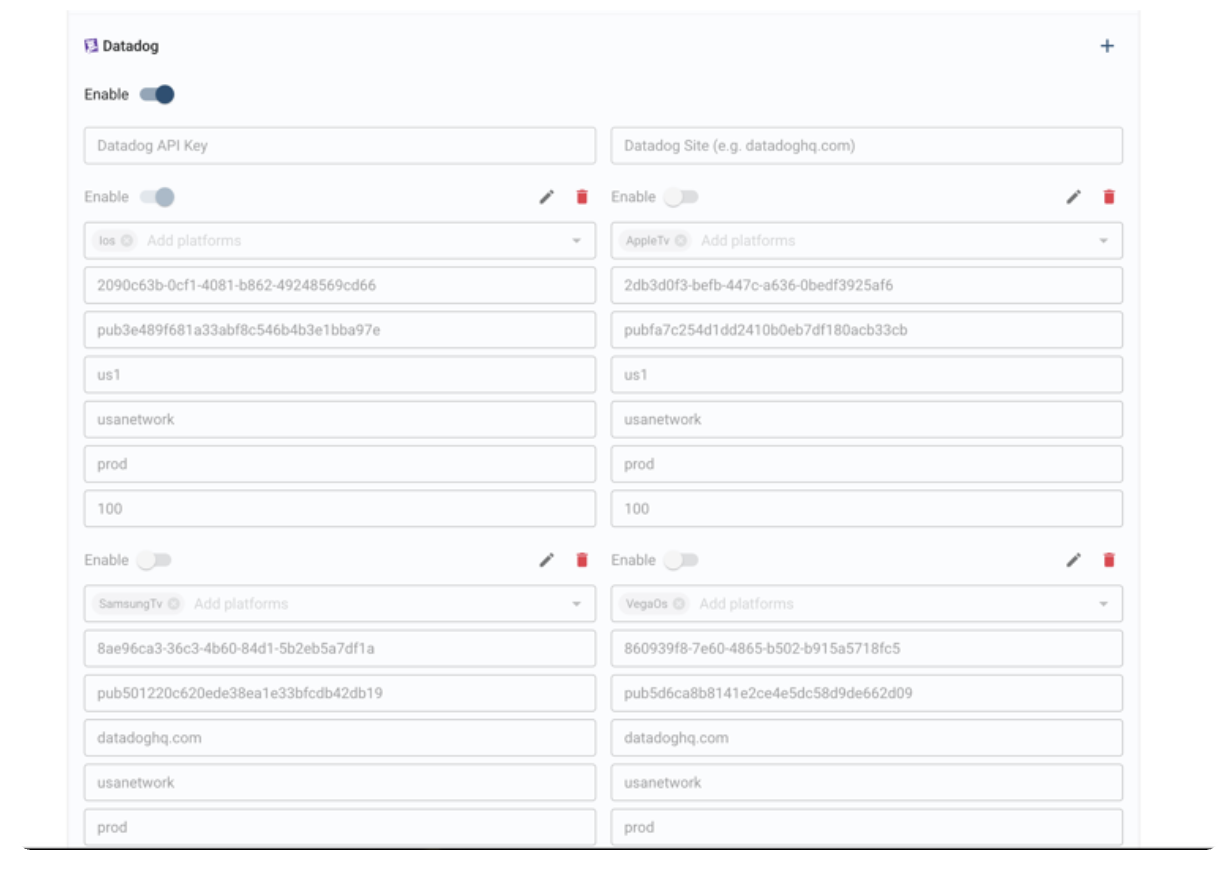Toggle the main Datadog Enable switch
Image resolution: width=1228 pixels, height=872 pixels.
(x=157, y=94)
